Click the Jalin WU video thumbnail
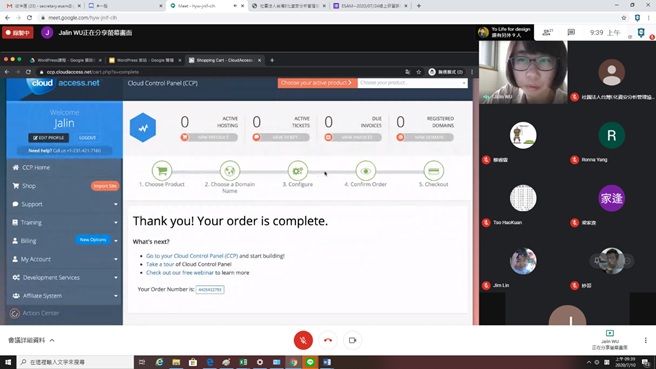 (523, 72)
